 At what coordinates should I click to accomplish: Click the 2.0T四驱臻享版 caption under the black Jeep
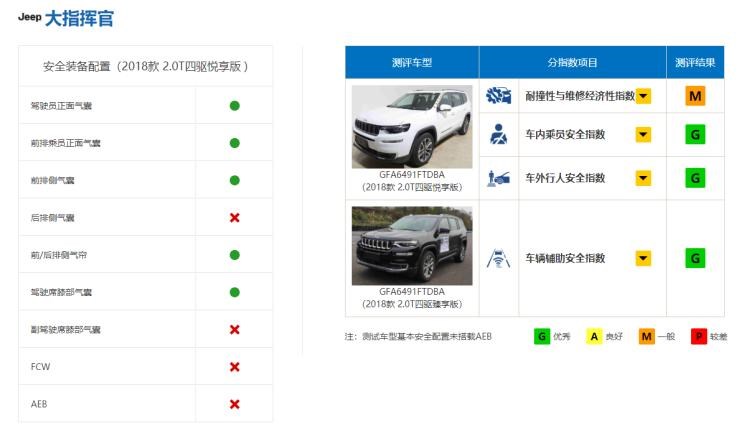click(x=412, y=304)
